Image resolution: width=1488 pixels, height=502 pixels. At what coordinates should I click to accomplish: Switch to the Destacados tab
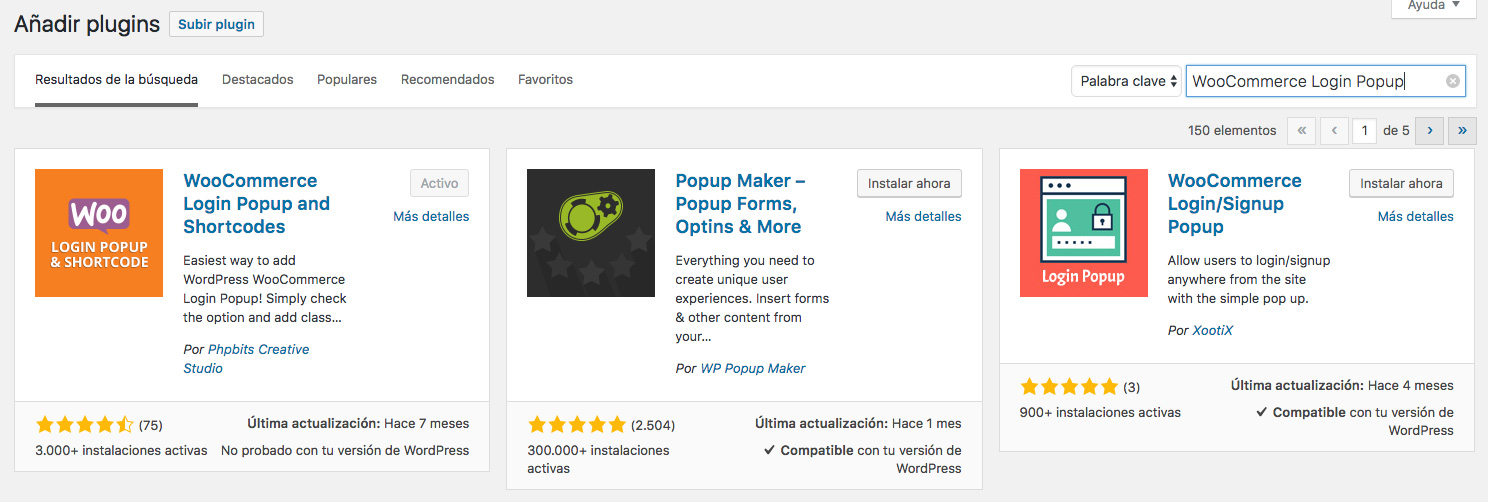pyautogui.click(x=258, y=79)
